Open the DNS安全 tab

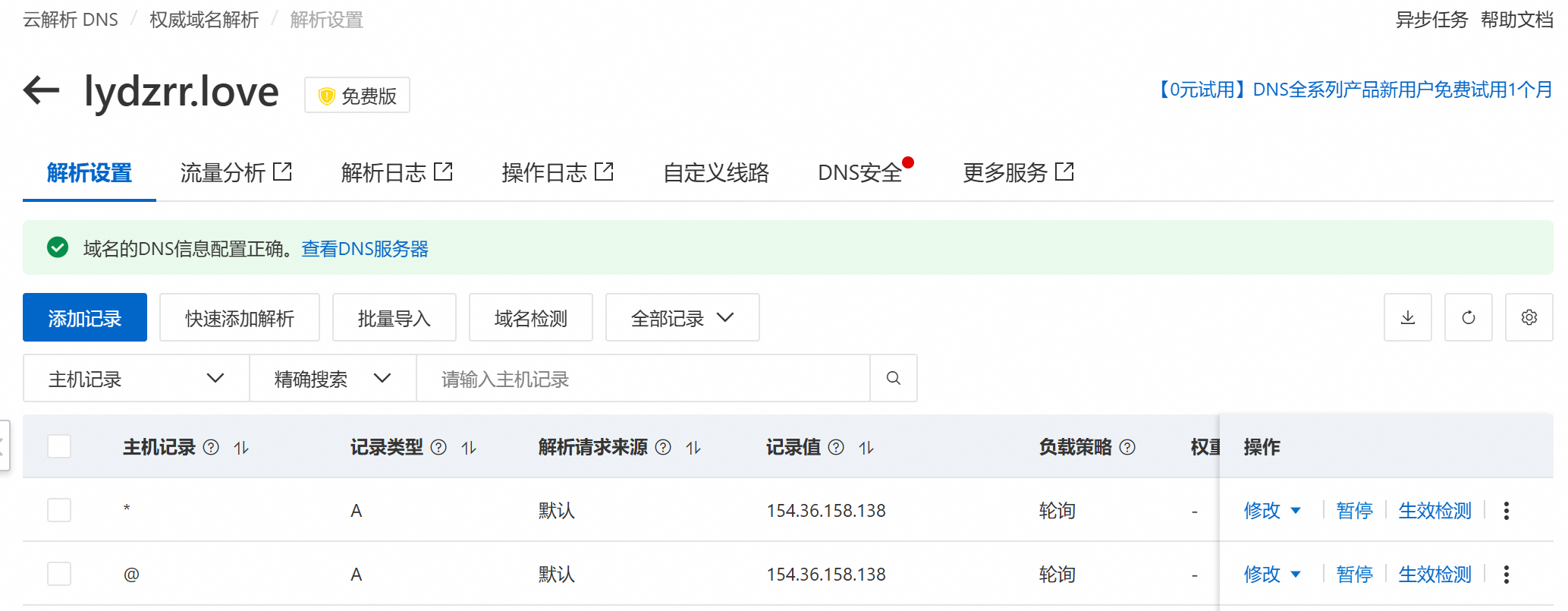coord(859,173)
